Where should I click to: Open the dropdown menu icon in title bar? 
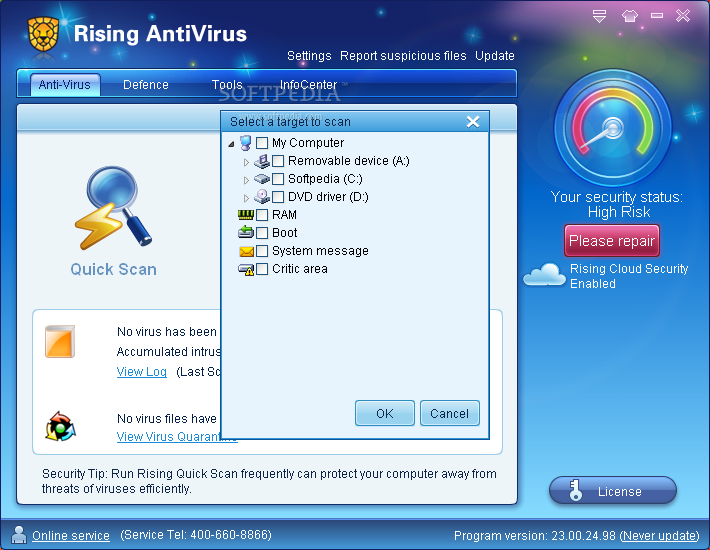(x=599, y=16)
